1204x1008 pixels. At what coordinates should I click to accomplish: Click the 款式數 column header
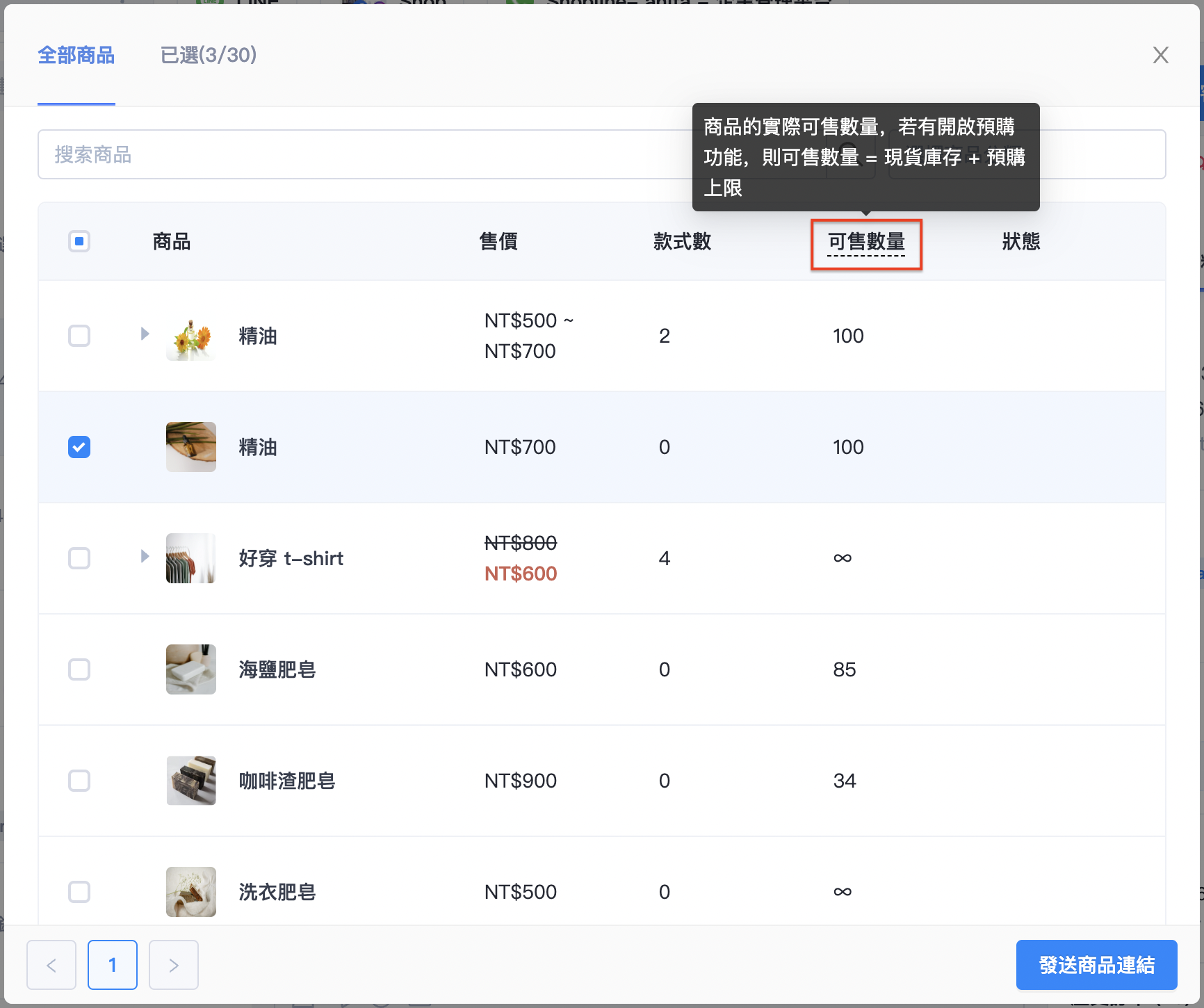[682, 241]
